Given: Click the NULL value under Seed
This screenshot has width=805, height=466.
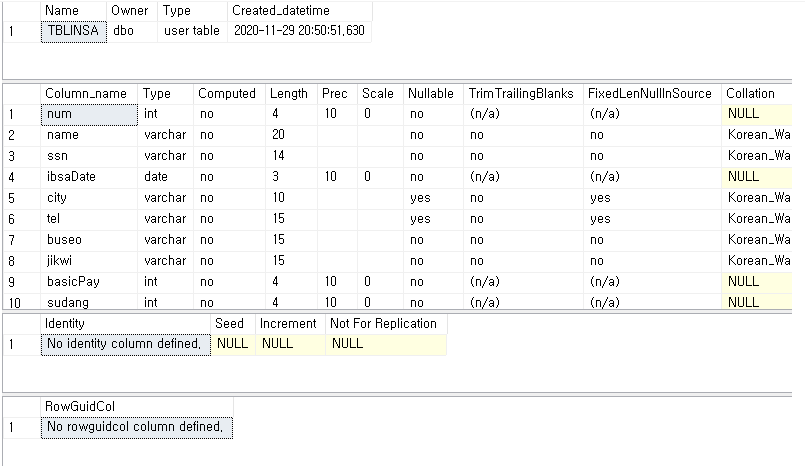Looking at the screenshot, I should pyautogui.click(x=233, y=344).
